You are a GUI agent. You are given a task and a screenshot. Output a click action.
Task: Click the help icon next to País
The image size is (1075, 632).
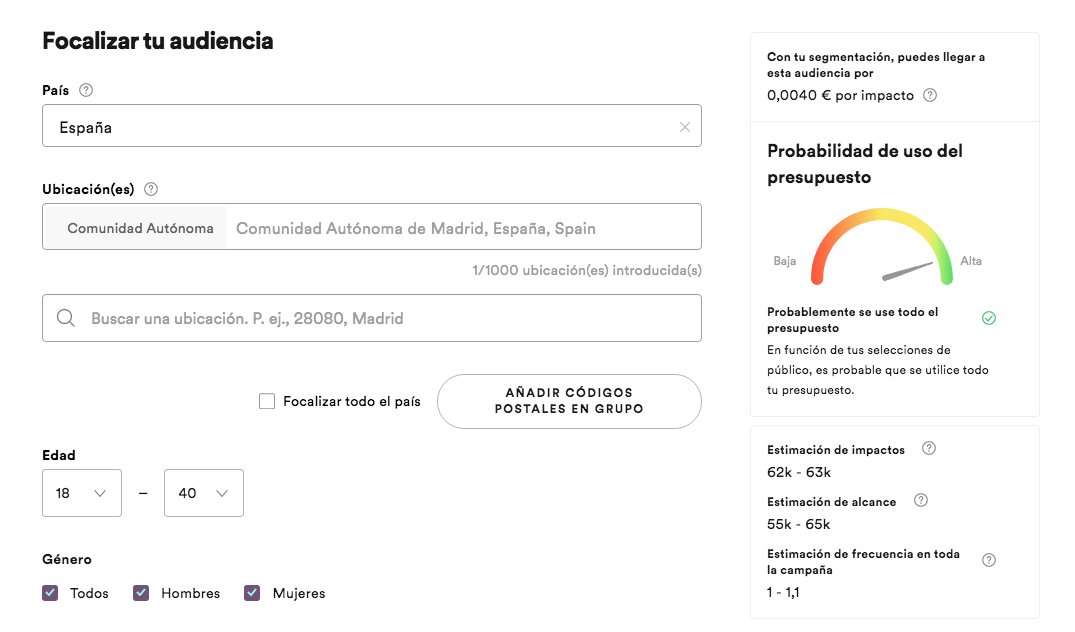86,90
